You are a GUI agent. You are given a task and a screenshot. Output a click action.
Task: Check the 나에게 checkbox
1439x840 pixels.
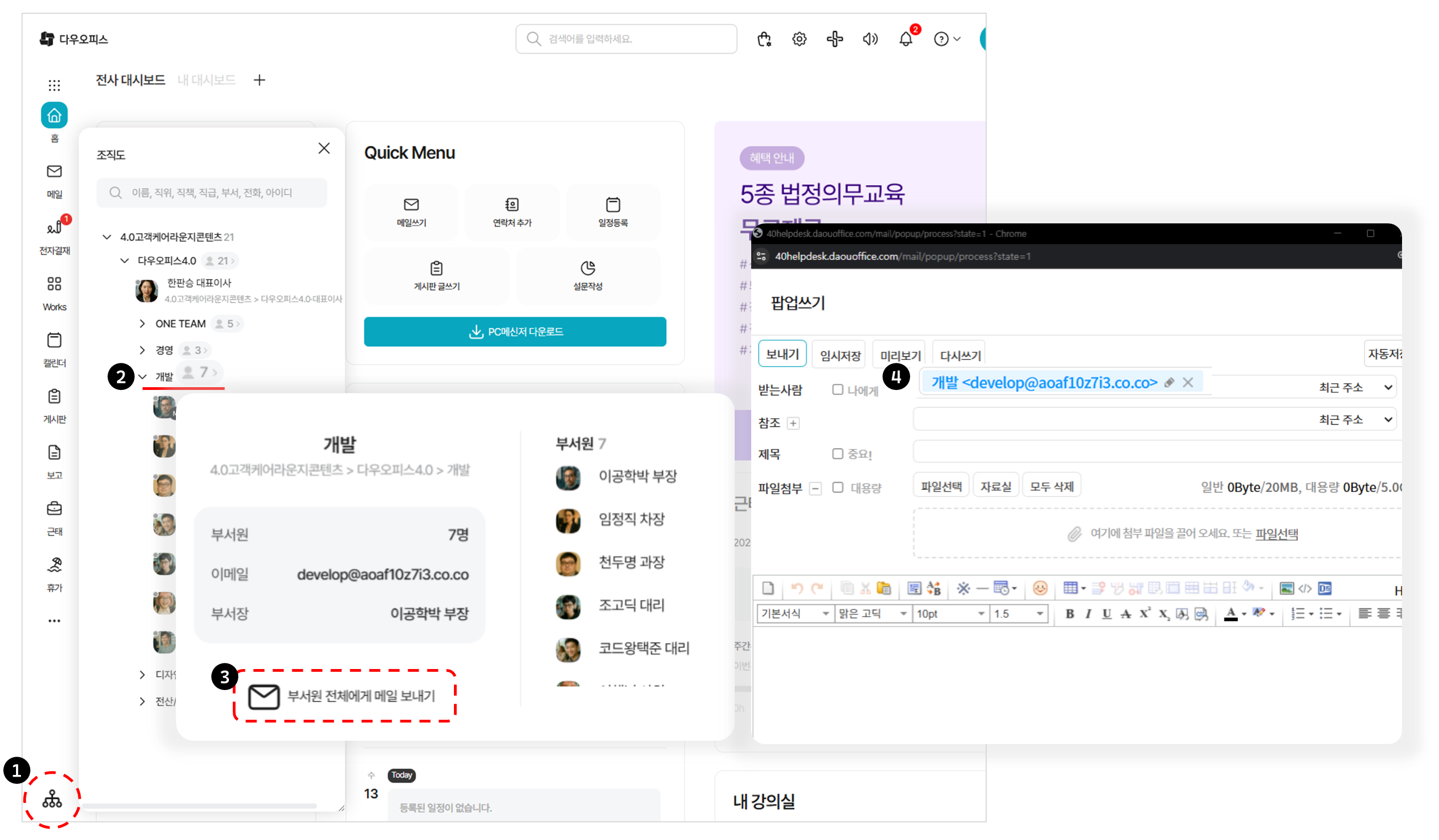pos(838,390)
